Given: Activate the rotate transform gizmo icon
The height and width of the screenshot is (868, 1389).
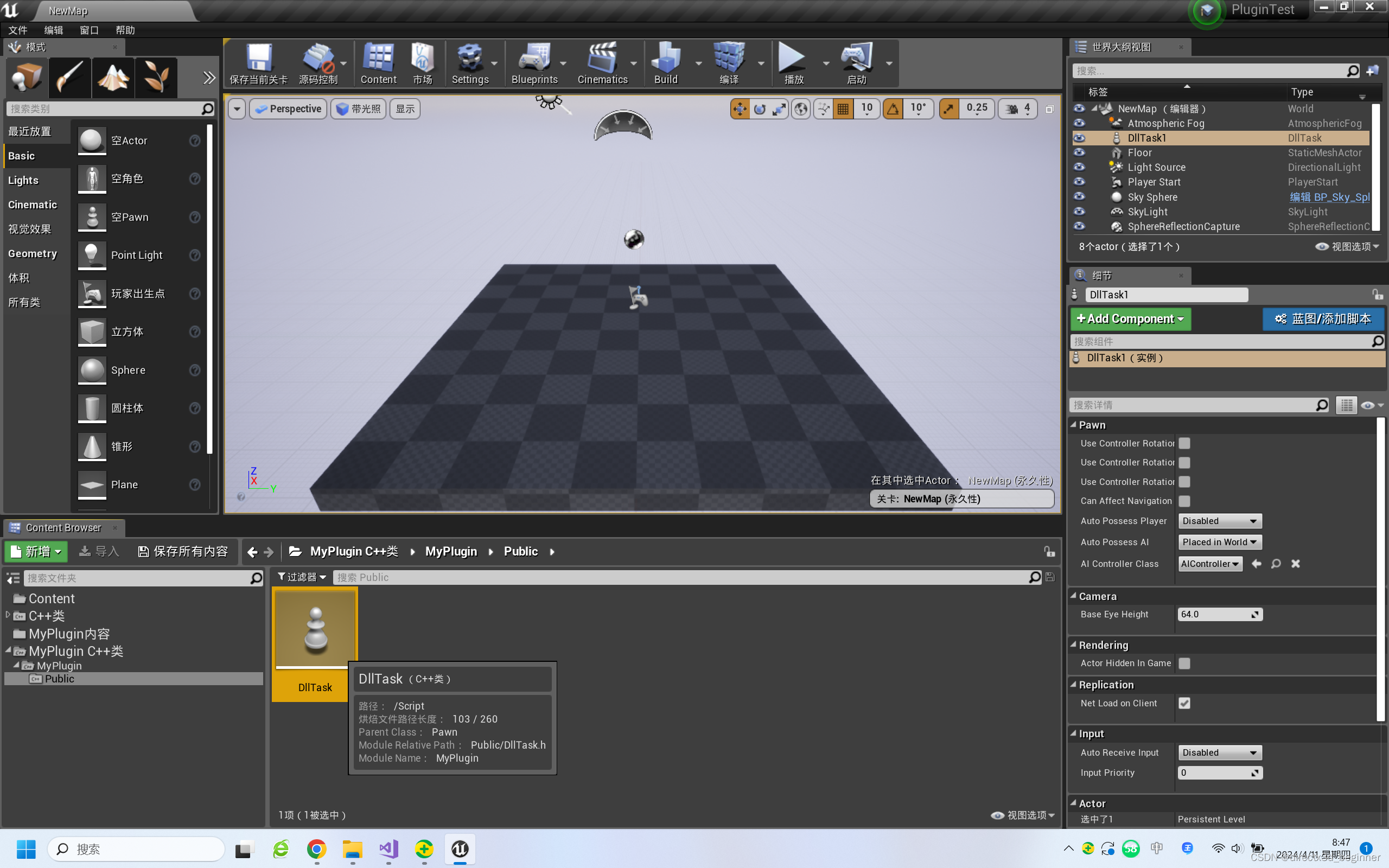Looking at the screenshot, I should [760, 108].
